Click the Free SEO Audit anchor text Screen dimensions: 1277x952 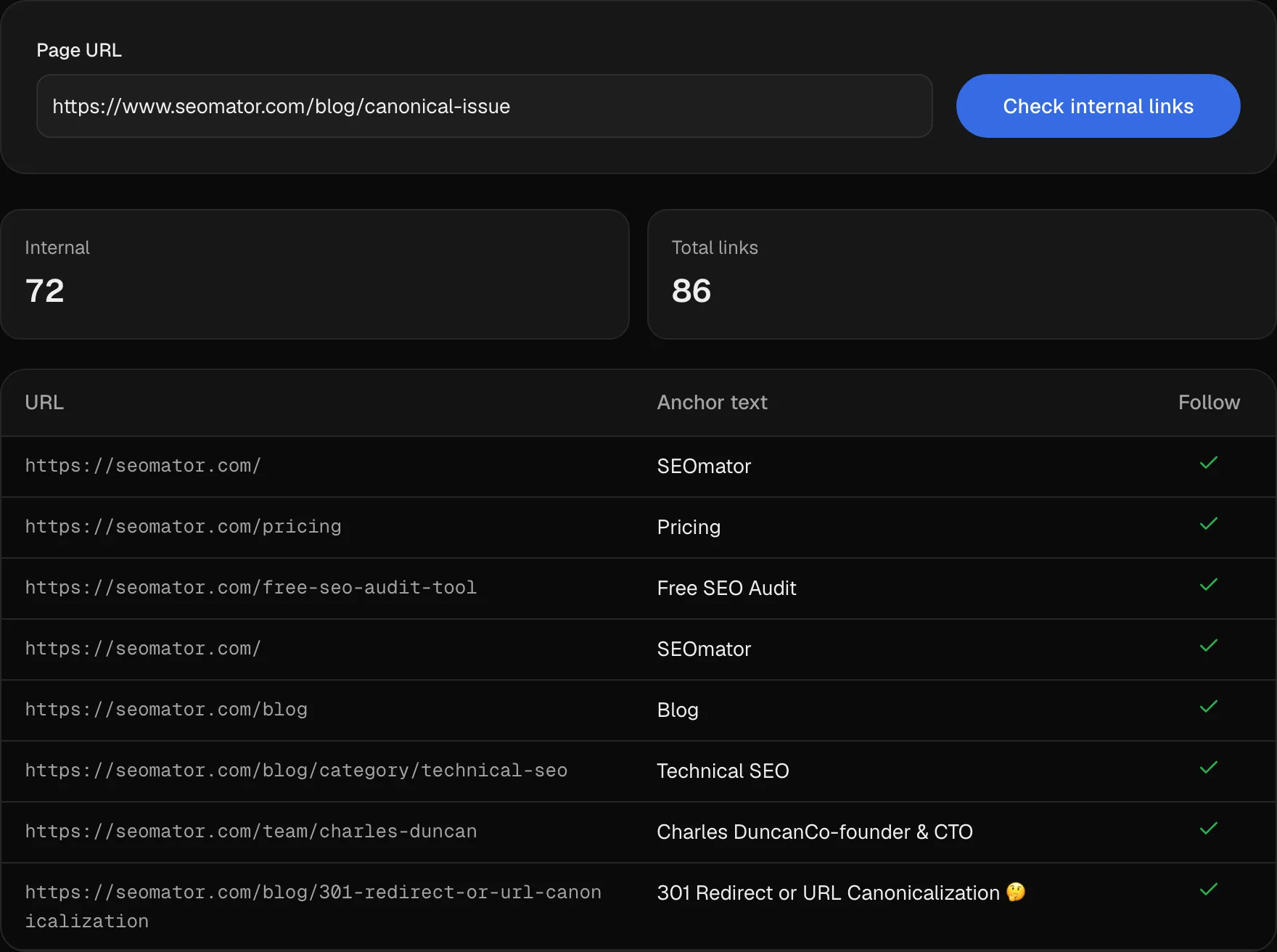[726, 588]
